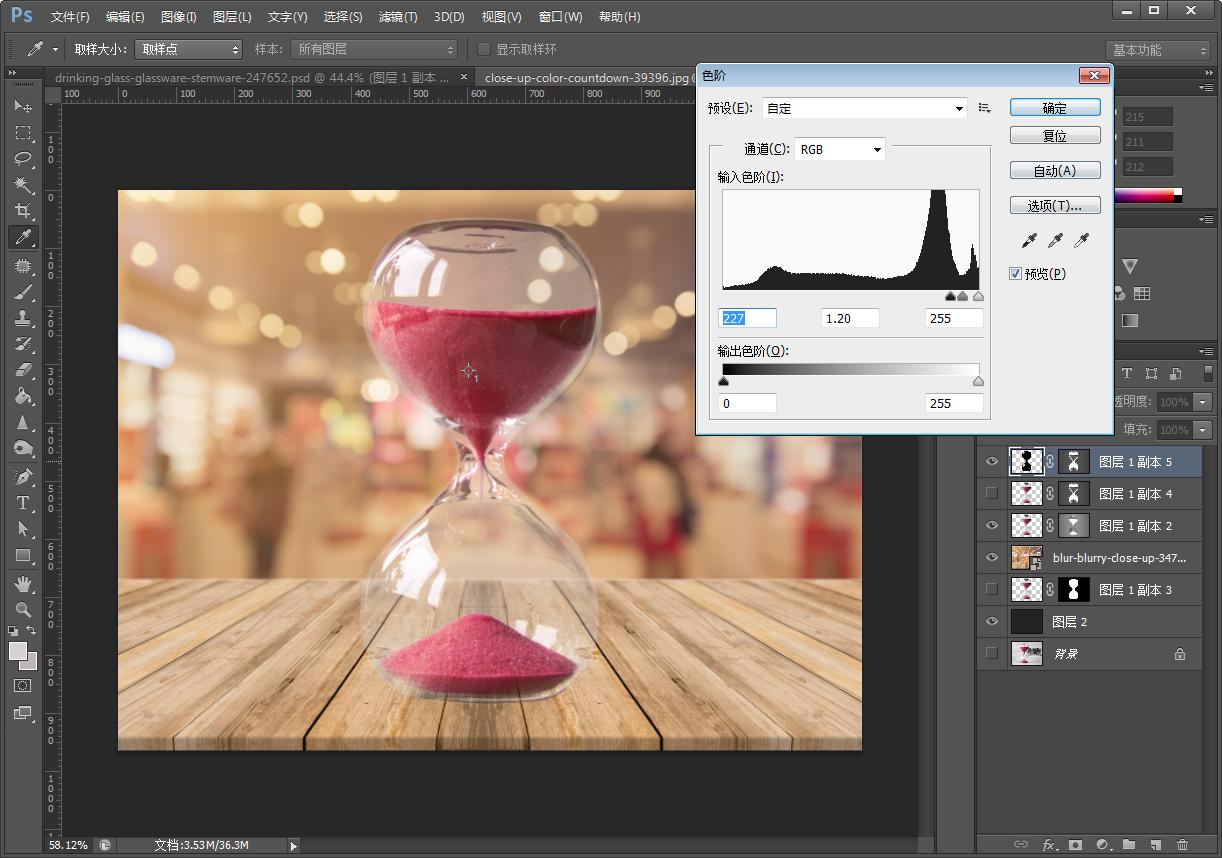
Task: Open the 预设 preset dropdown
Action: [x=864, y=108]
